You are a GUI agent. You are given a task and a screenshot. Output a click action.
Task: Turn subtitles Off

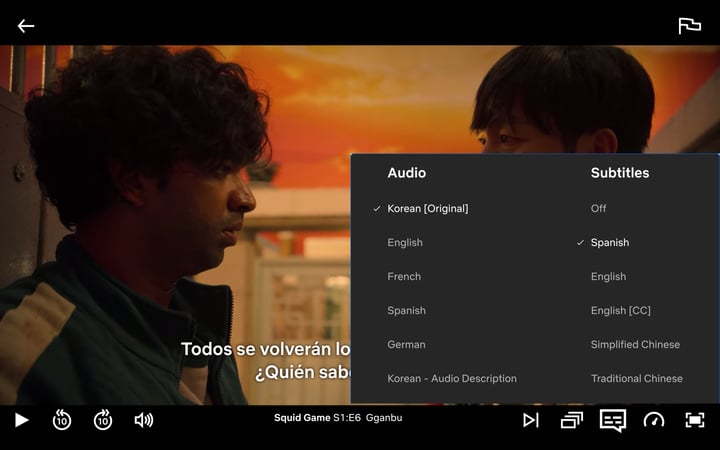(598, 209)
